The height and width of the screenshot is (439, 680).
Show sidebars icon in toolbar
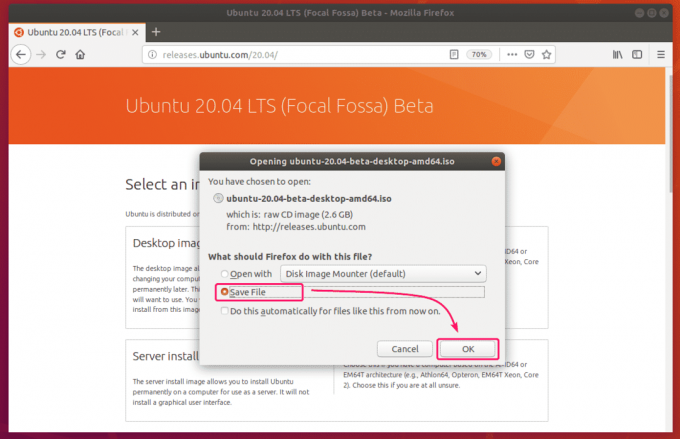coord(637,55)
